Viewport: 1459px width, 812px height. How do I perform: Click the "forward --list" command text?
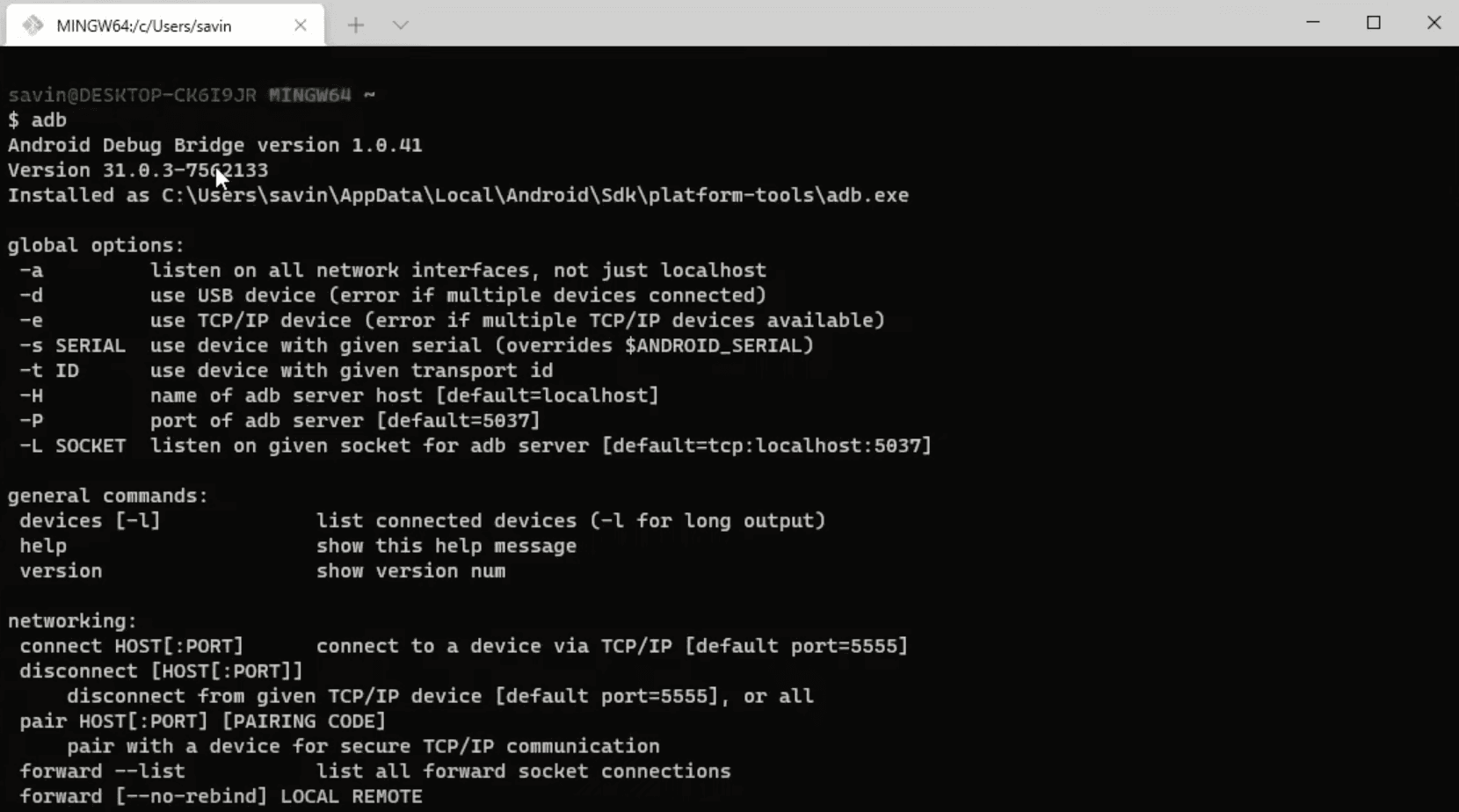101,771
